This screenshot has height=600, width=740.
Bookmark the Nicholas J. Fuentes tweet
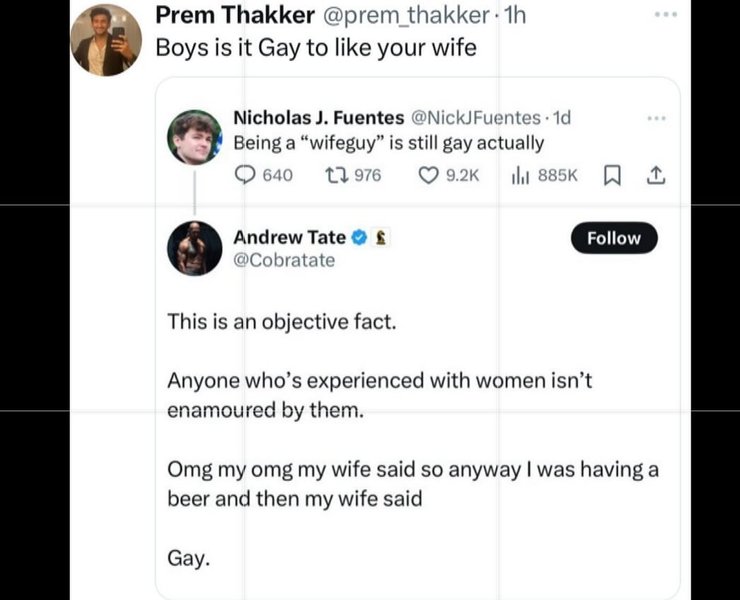click(x=614, y=175)
